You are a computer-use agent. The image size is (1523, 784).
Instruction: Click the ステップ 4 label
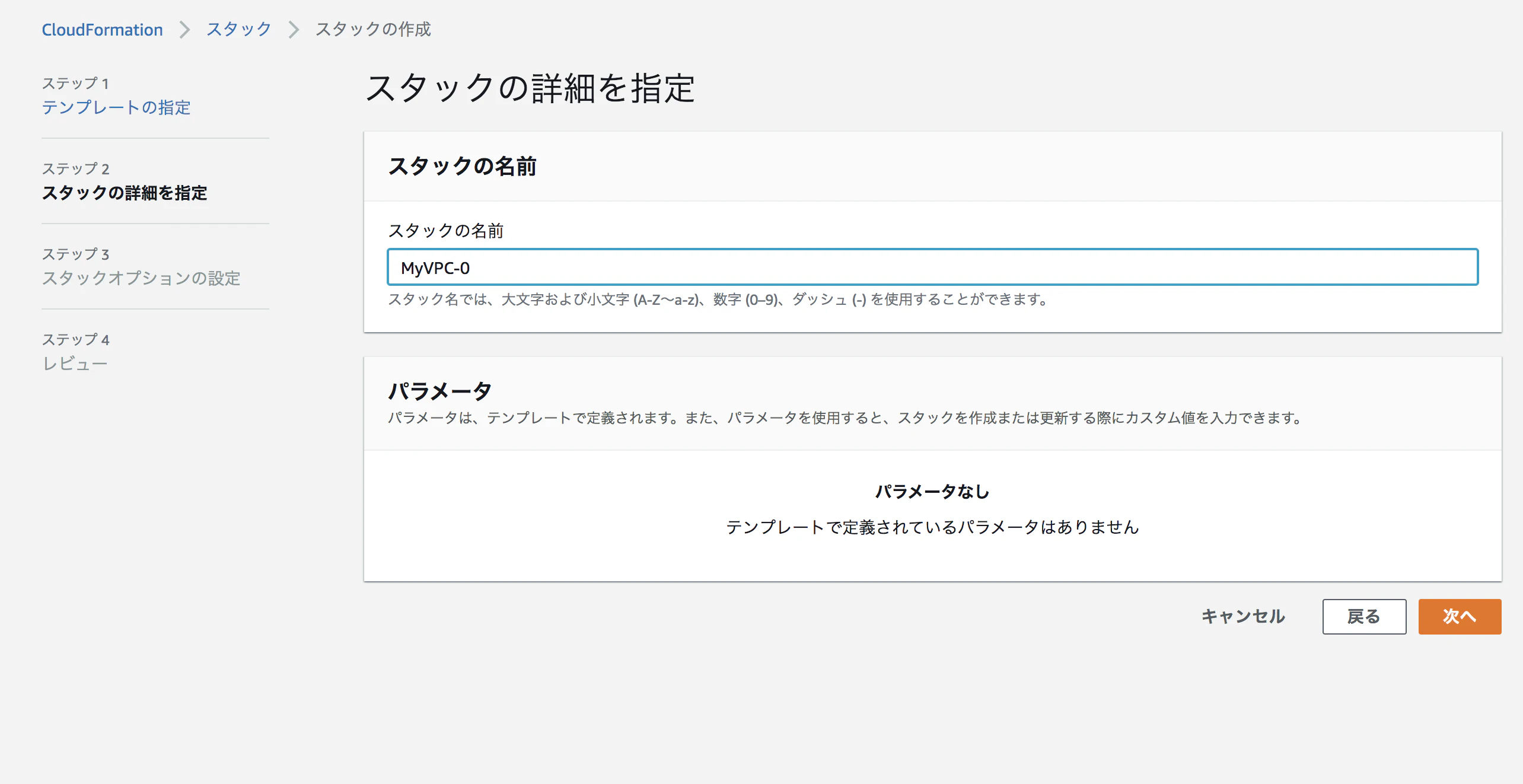click(x=75, y=340)
